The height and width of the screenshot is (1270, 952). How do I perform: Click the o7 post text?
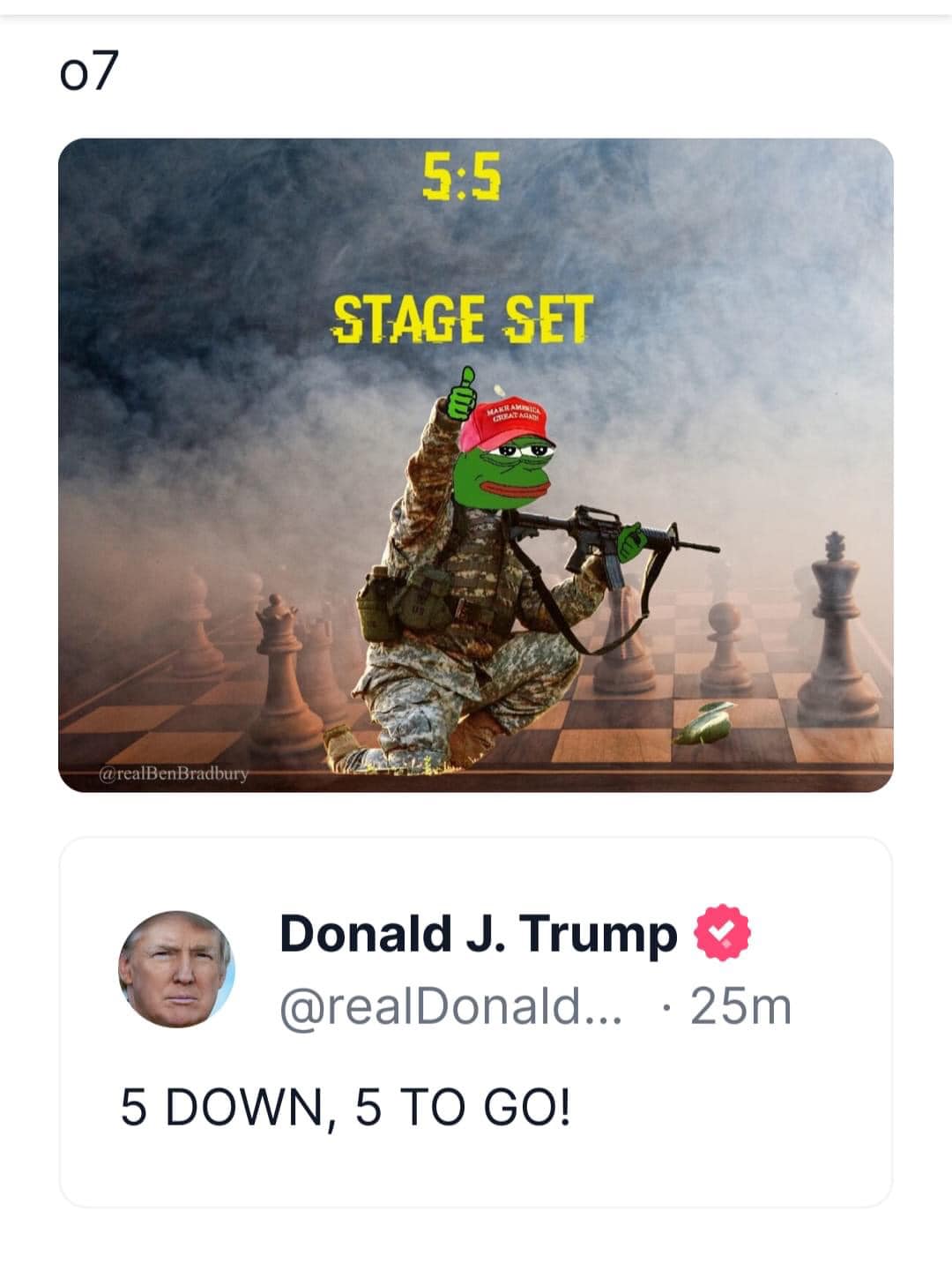click(x=89, y=72)
